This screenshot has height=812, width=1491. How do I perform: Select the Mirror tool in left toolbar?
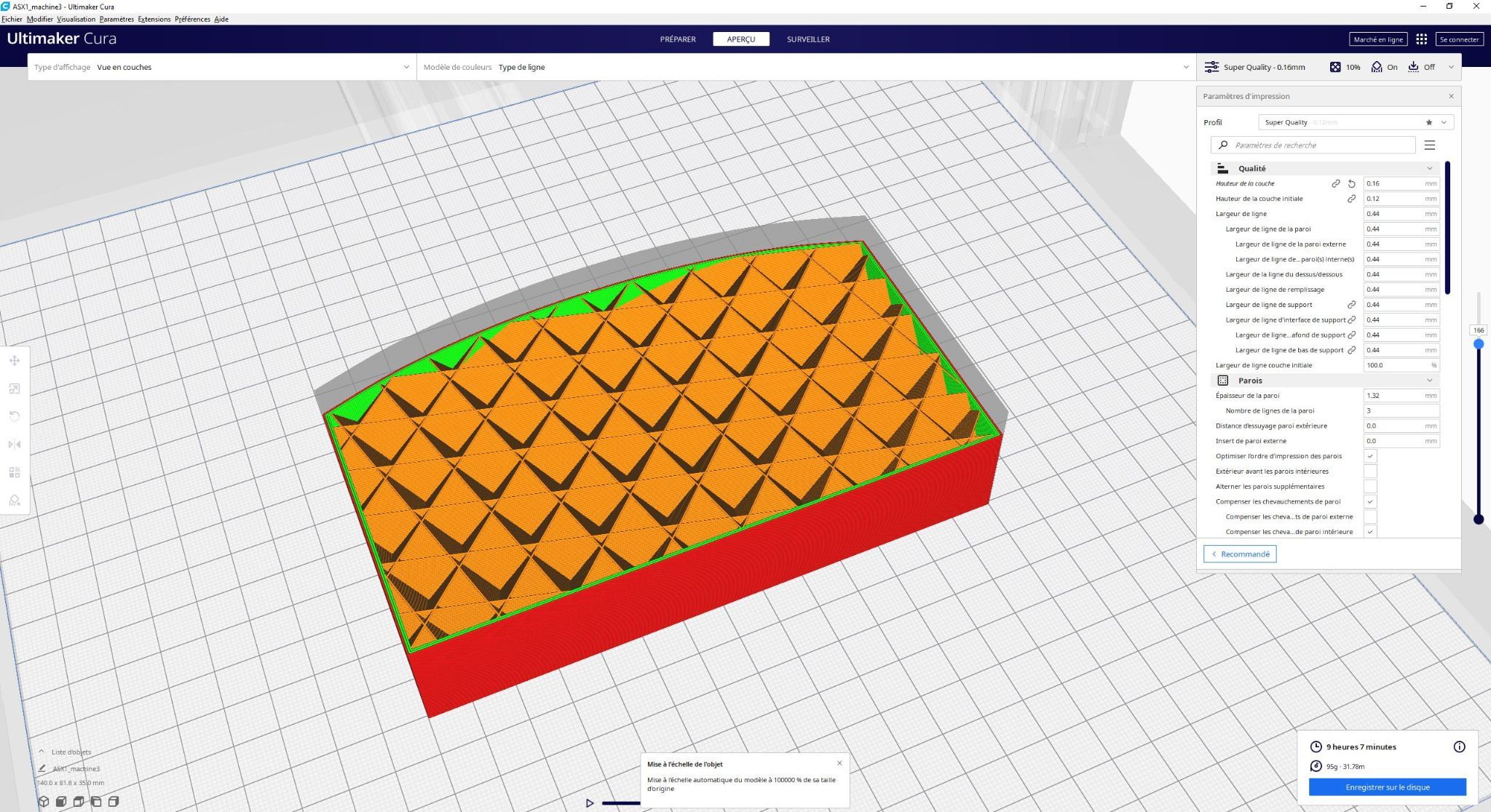tap(15, 445)
